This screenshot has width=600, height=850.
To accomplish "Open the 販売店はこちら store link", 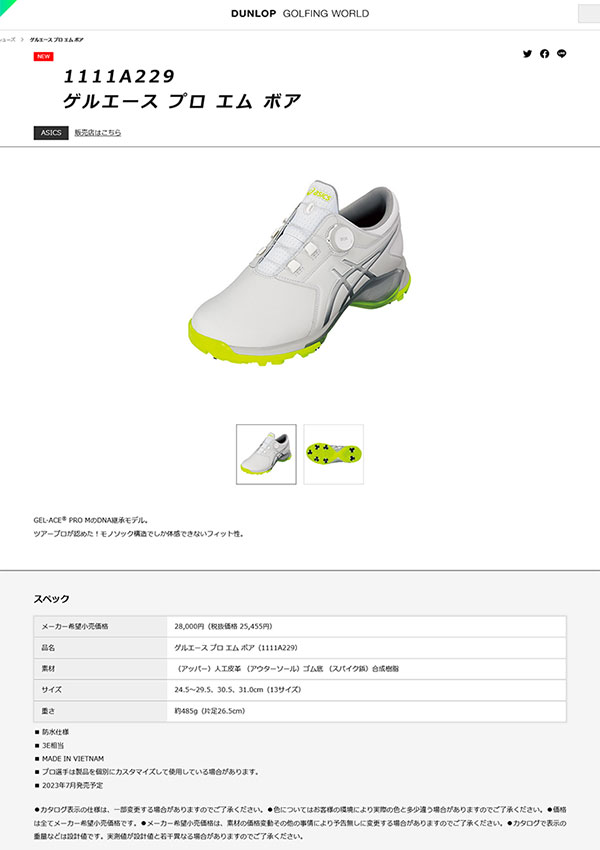I will (x=98, y=133).
